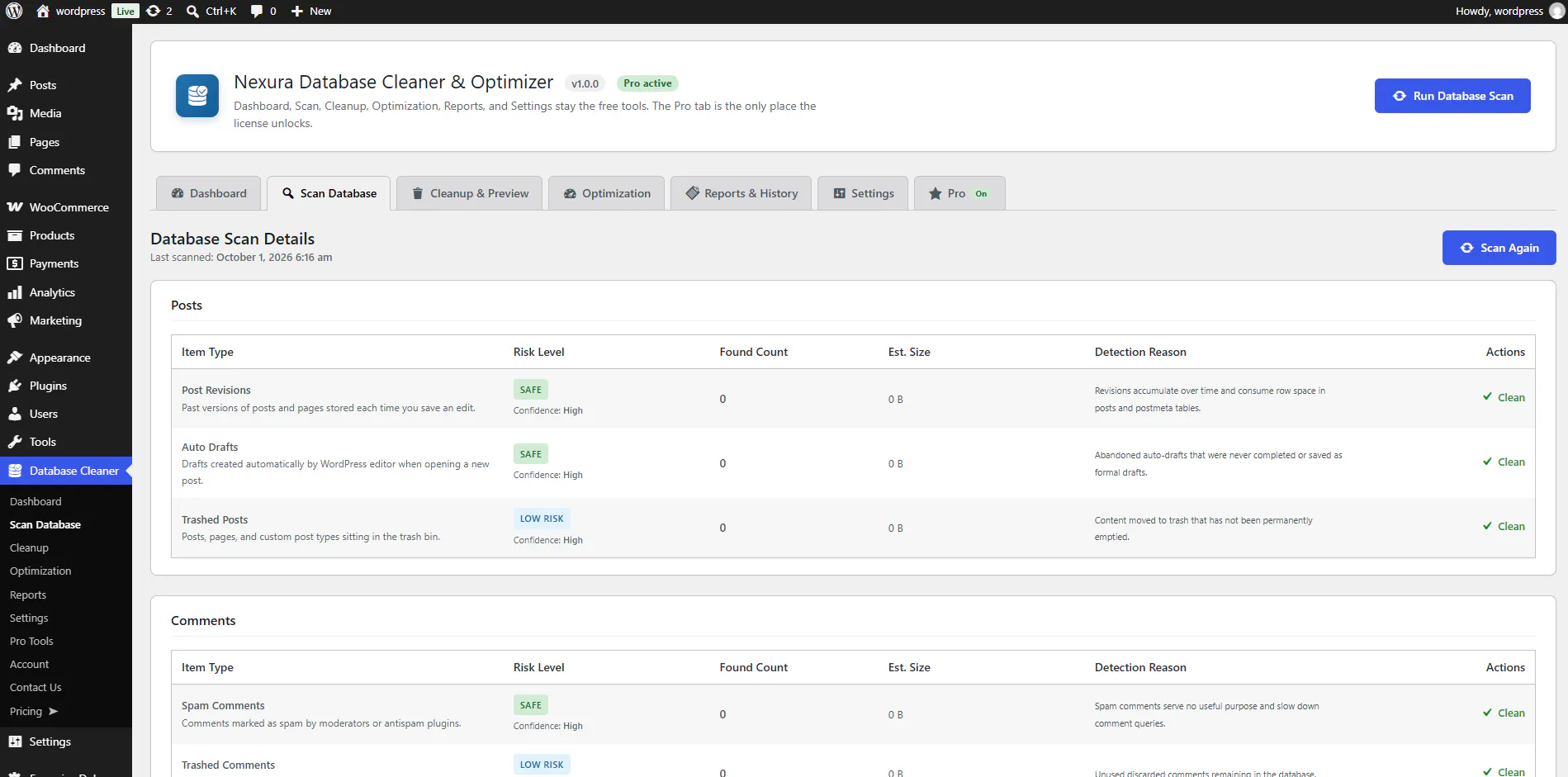1568x777 pixels.
Task: Click the Comments icon in the sidebar
Action: tap(15, 170)
